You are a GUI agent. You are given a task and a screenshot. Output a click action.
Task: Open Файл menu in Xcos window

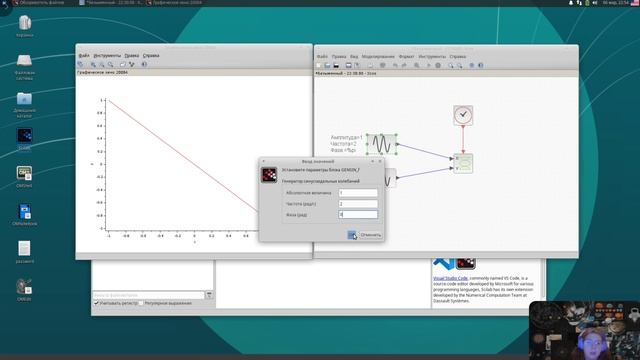(322, 57)
